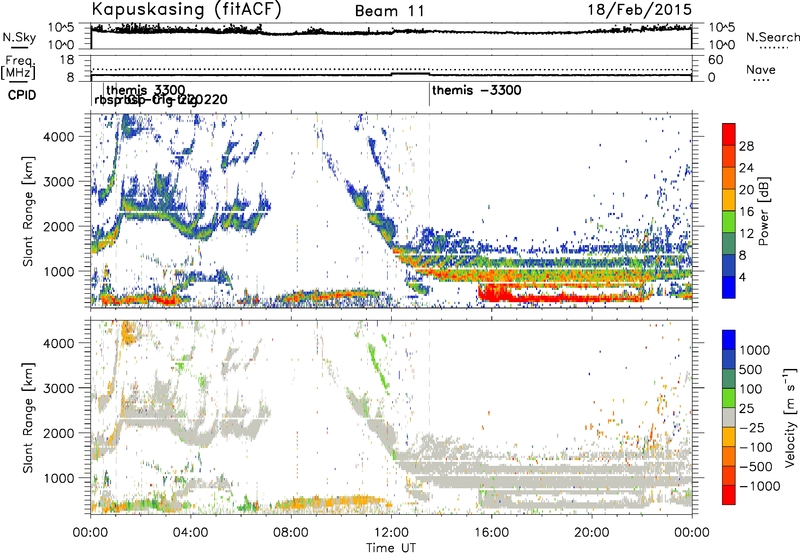The width and height of the screenshot is (800, 554).
Task: Click the 'Power [dB]' colorbar label
Action: pyautogui.click(x=763, y=211)
